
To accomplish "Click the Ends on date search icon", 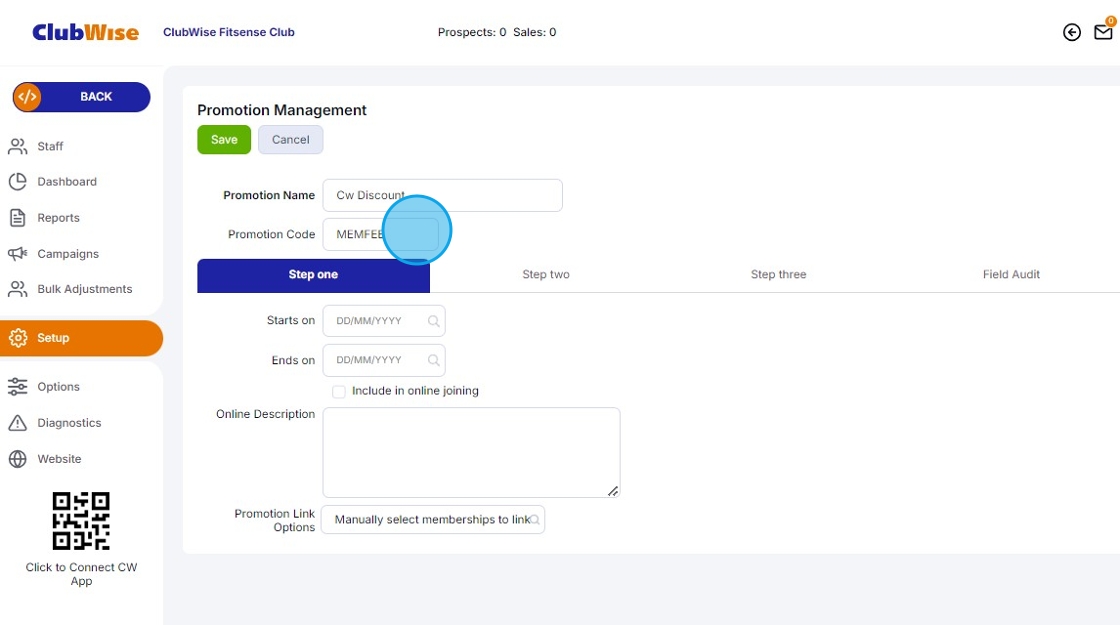I will tap(434, 360).
